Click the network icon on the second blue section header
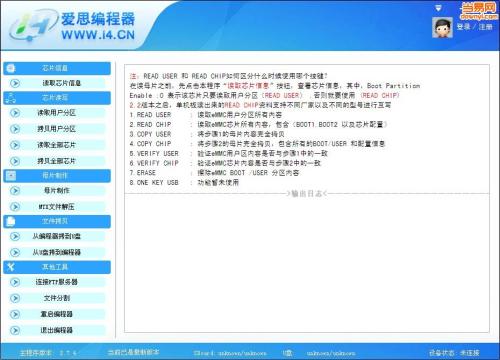This screenshot has width=500, height=360. (11, 98)
